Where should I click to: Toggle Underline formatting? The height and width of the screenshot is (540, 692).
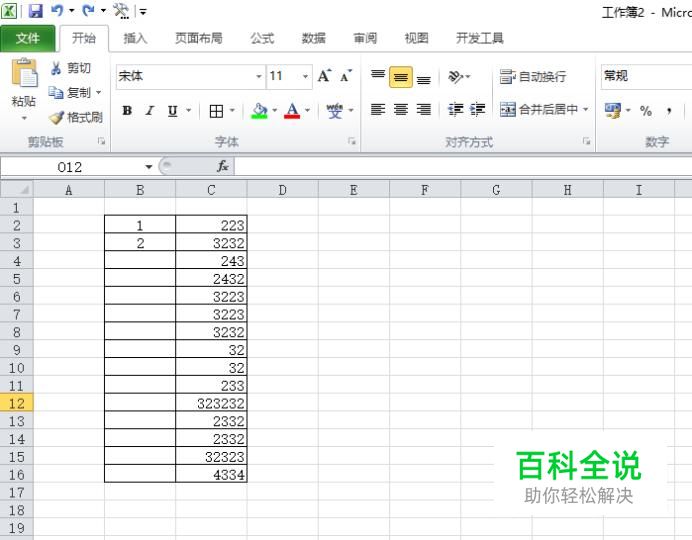(173, 111)
